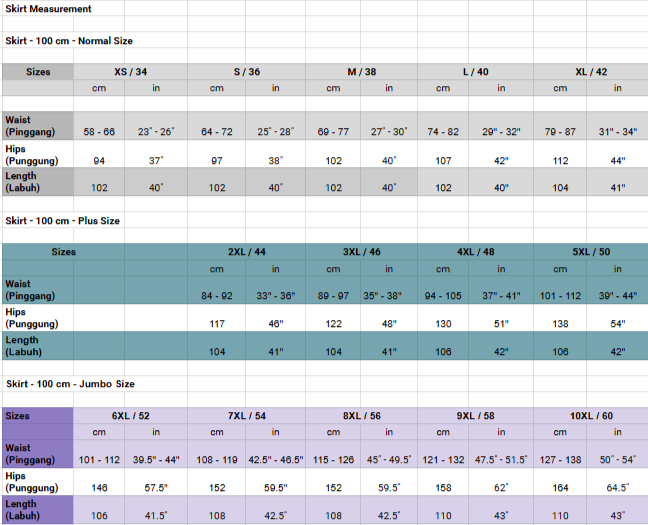Viewport: 648px width, 525px height.
Task: Select the Jumbo Size section heading
Action: click(x=70, y=384)
